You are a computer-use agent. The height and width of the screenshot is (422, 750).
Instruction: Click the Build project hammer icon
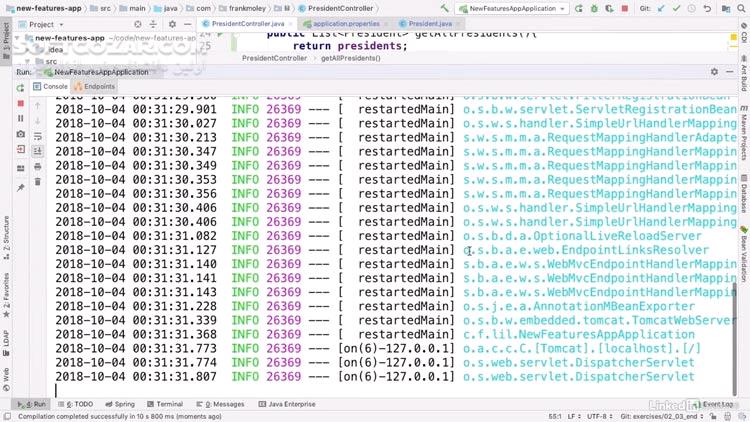click(x=444, y=9)
